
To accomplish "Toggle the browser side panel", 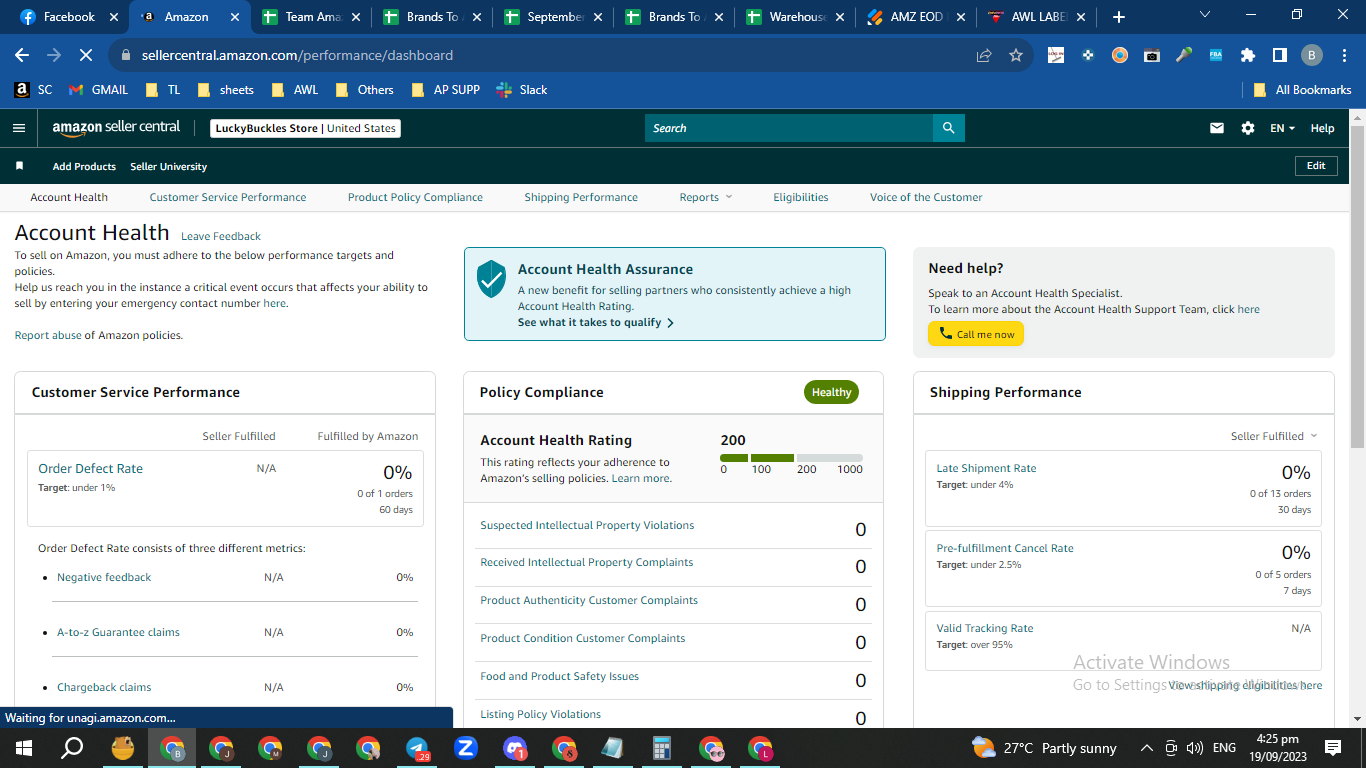I will click(1279, 55).
